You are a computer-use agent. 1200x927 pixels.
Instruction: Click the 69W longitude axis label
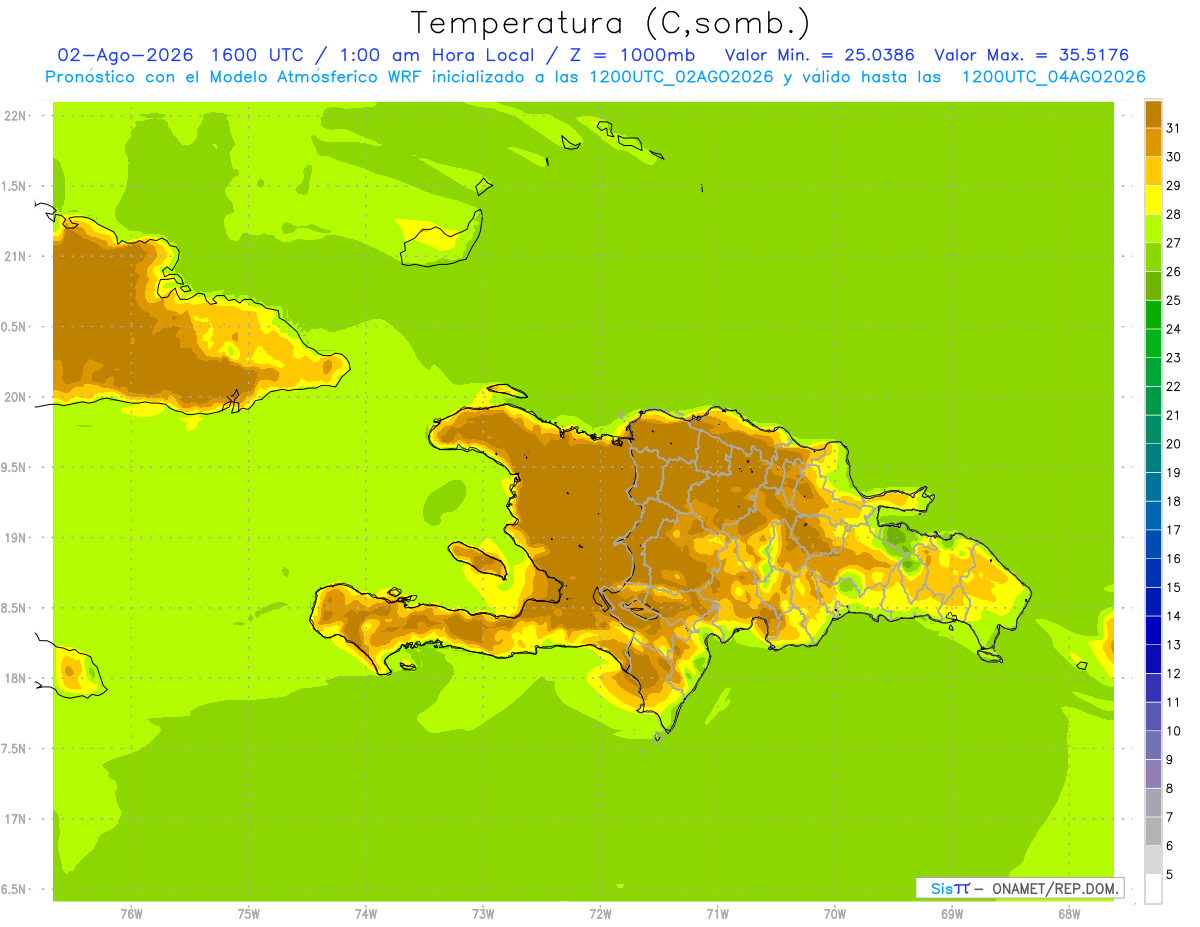(952, 914)
